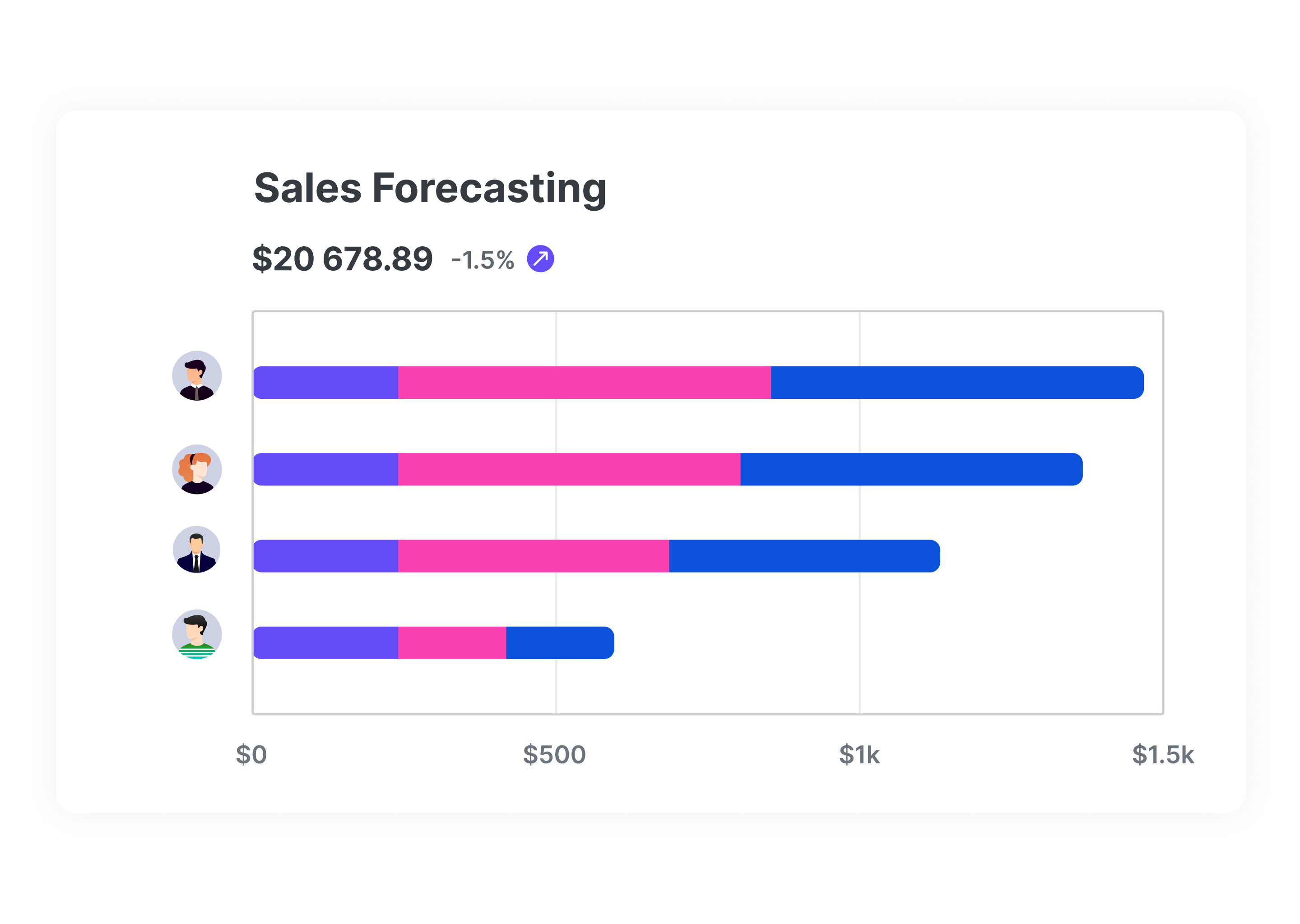Select the top avatar with dark hair
1300x924 pixels.
(x=197, y=376)
